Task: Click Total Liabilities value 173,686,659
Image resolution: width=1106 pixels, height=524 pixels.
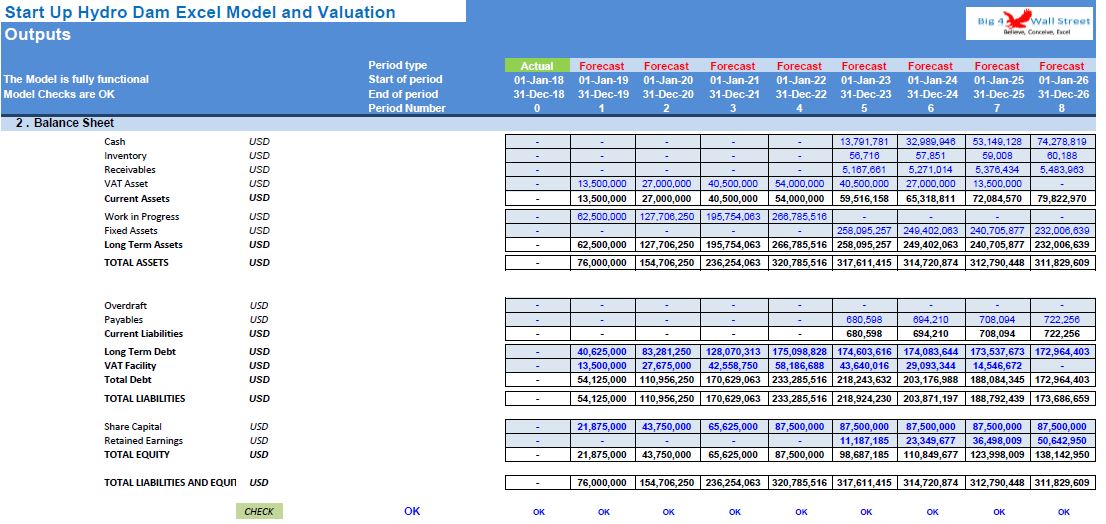Action: tap(1063, 398)
